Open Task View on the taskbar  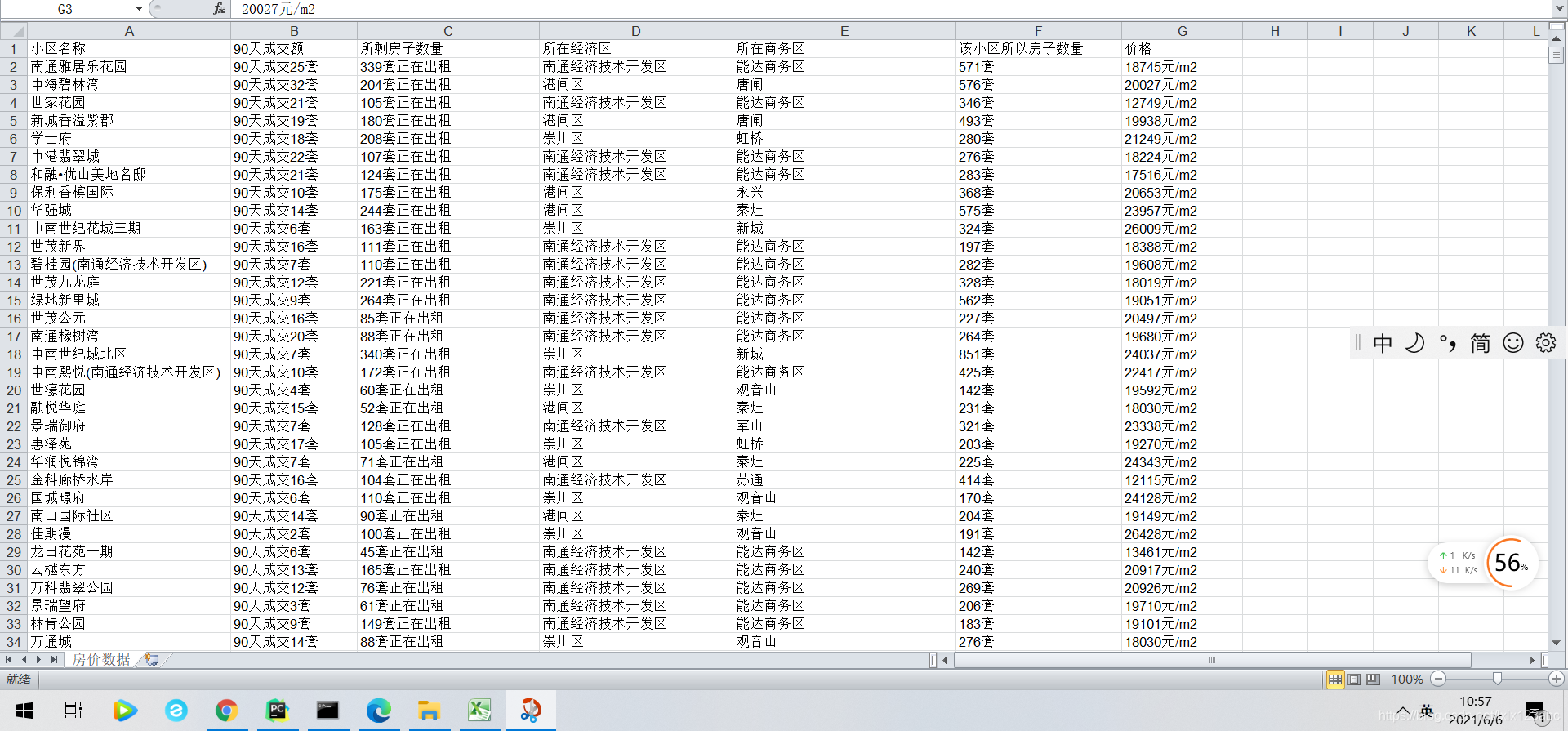pyautogui.click(x=73, y=711)
